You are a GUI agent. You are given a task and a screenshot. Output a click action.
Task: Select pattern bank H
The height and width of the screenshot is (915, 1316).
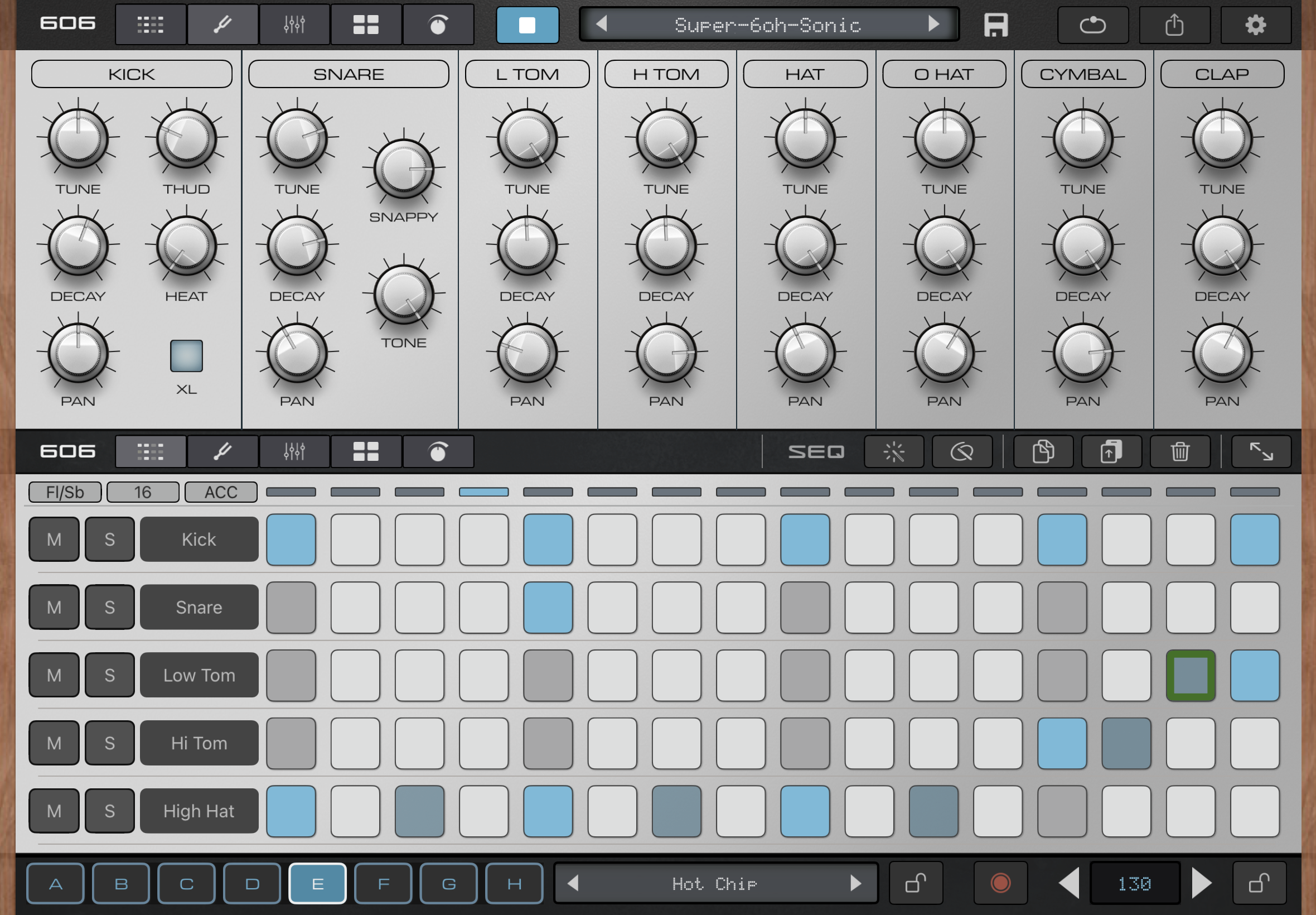click(x=515, y=883)
